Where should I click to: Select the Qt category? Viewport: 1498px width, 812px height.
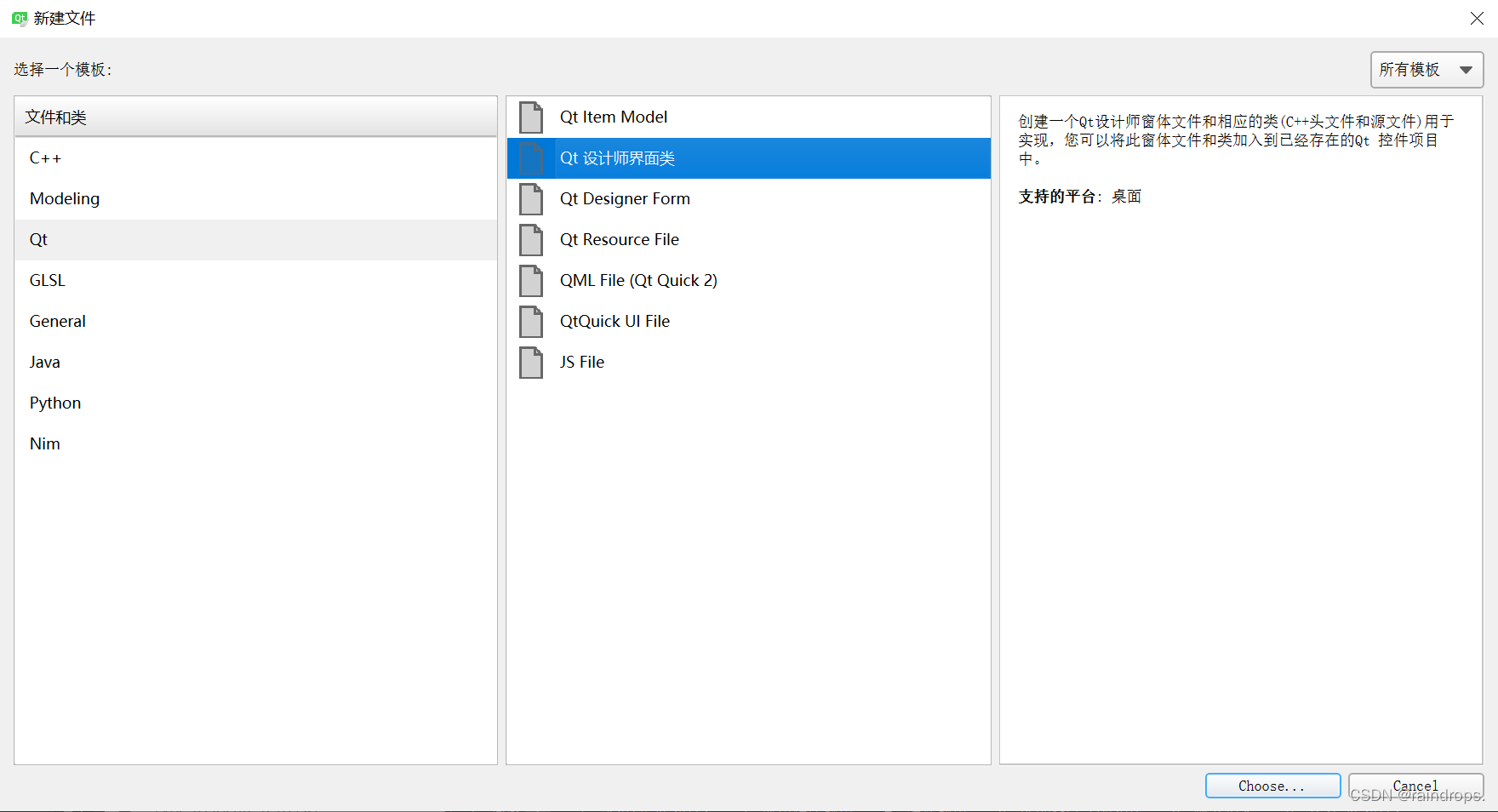pyautogui.click(x=255, y=240)
